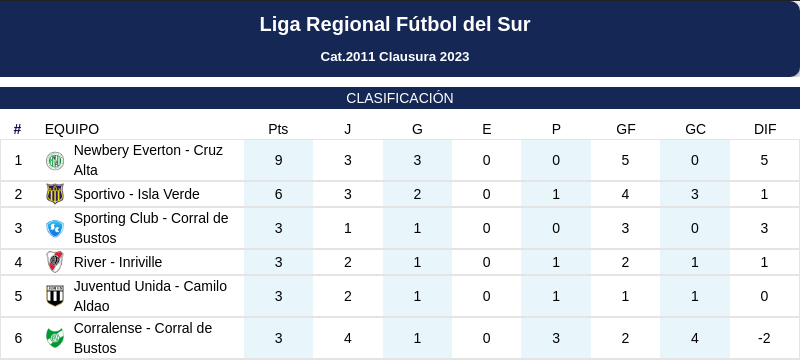Click the Cat.2011 Clausura 2023 subtitle

pos(395,57)
